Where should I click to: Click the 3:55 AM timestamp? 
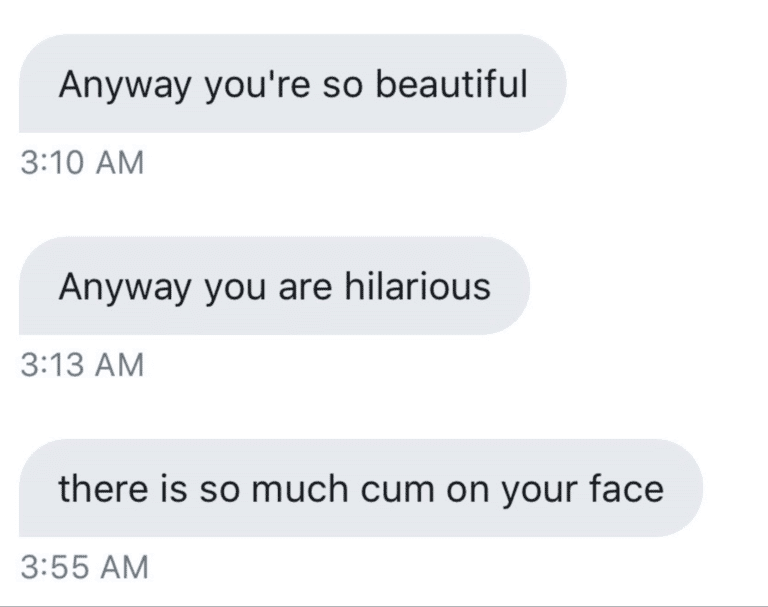(84, 567)
